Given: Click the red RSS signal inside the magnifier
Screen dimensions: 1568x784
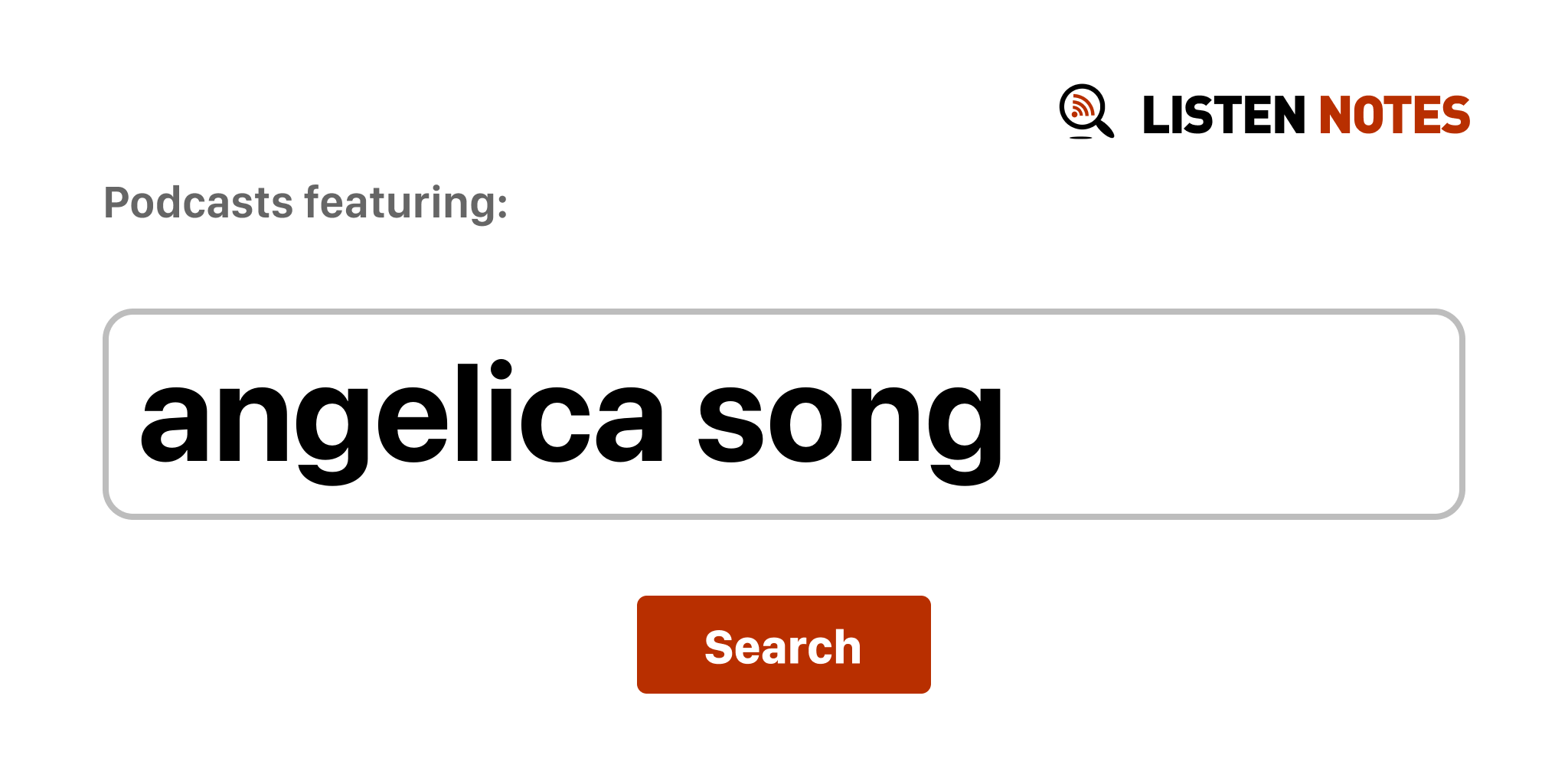Looking at the screenshot, I should click(1081, 106).
